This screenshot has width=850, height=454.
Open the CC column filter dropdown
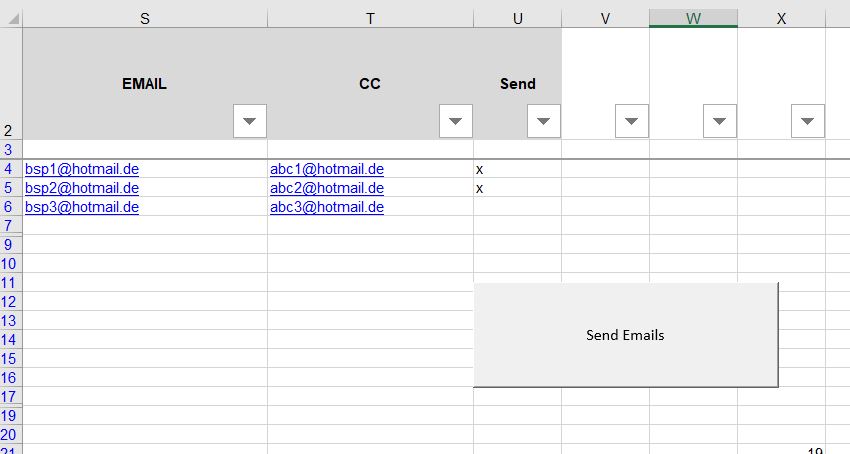(x=456, y=121)
